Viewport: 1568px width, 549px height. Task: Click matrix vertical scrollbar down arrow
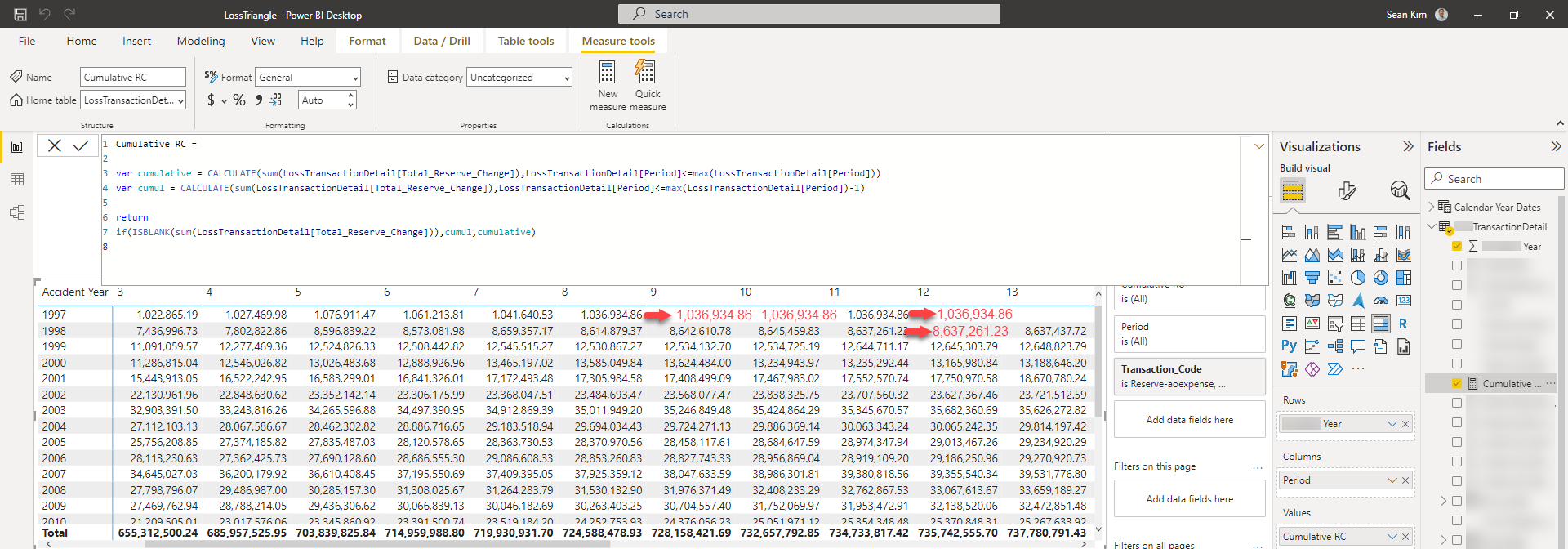click(x=1098, y=529)
